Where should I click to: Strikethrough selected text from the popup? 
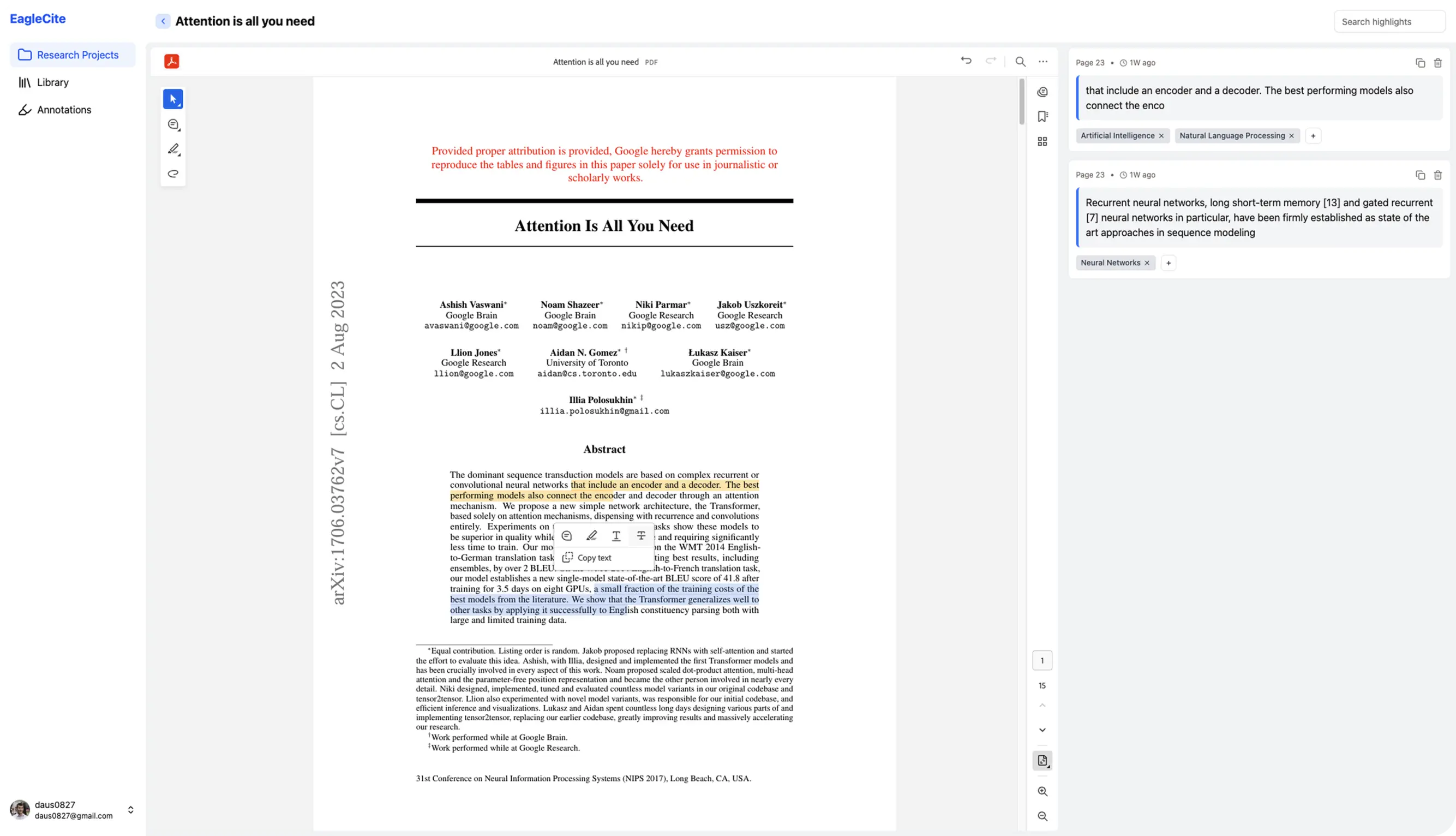point(641,536)
